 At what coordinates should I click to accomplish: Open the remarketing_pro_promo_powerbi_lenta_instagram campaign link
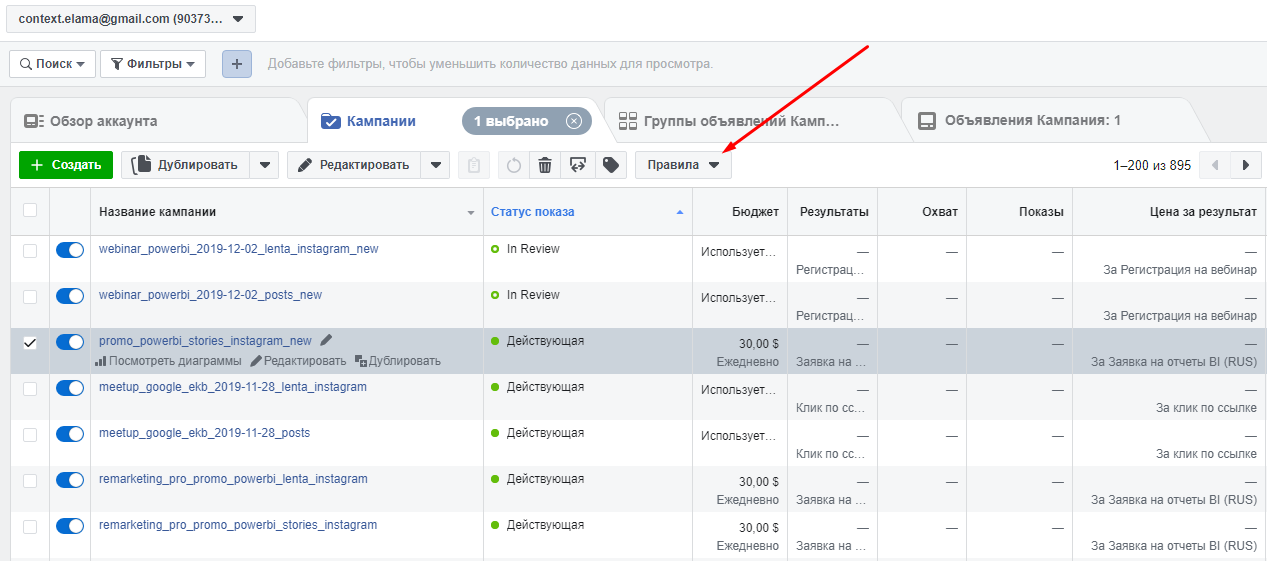click(x=233, y=479)
